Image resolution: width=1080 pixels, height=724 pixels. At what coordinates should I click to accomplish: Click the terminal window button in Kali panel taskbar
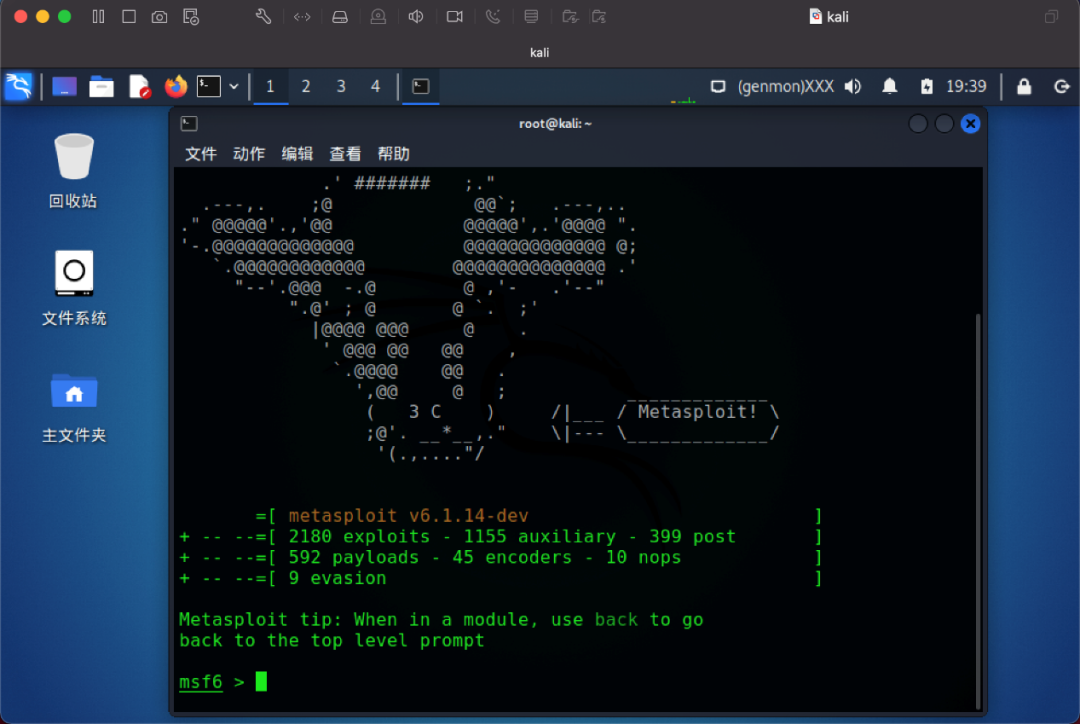point(420,87)
